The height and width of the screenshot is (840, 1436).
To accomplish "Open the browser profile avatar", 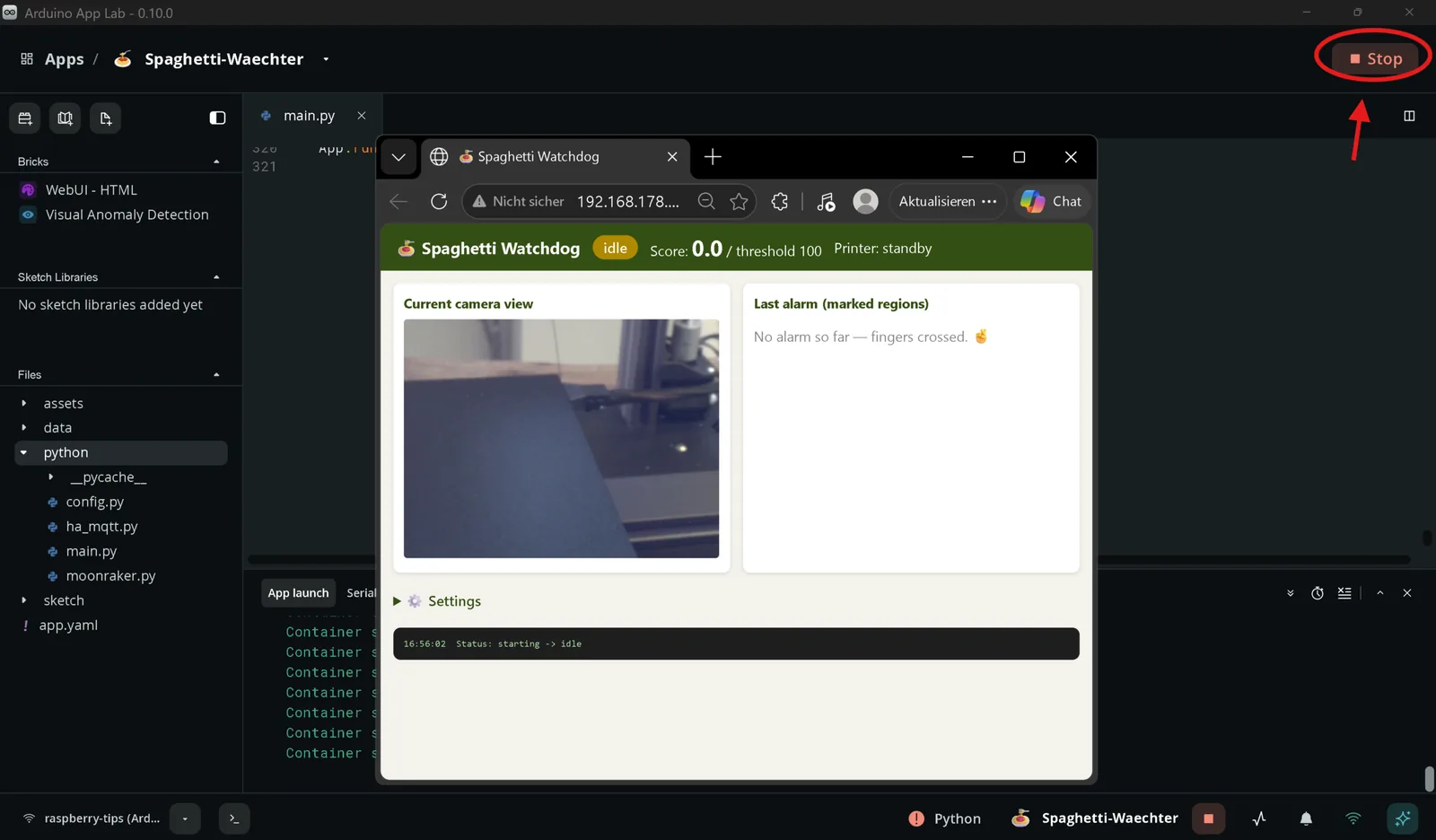I will pyautogui.click(x=865, y=202).
